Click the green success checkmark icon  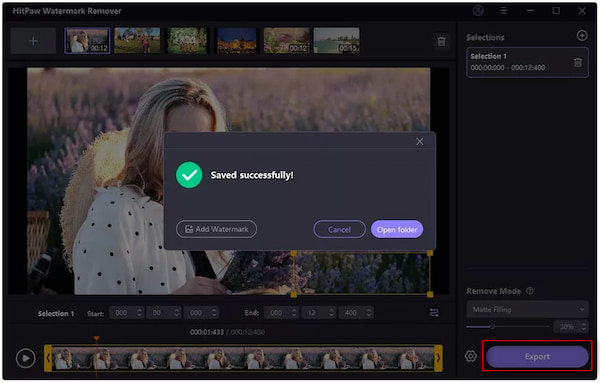tap(189, 175)
